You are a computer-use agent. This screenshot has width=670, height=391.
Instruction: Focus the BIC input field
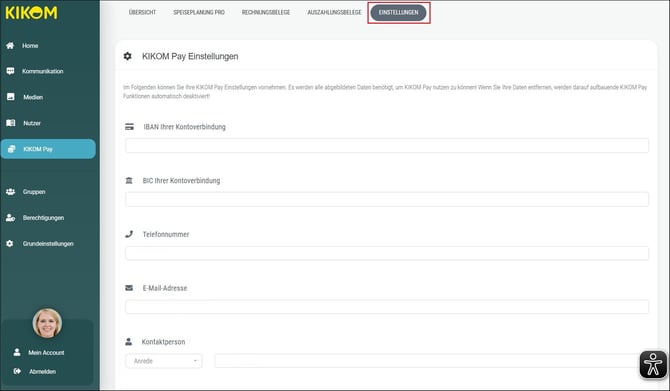(x=387, y=199)
